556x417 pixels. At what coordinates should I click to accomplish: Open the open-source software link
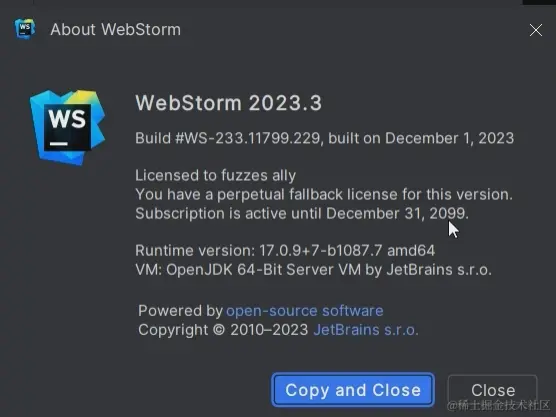[x=305, y=311]
